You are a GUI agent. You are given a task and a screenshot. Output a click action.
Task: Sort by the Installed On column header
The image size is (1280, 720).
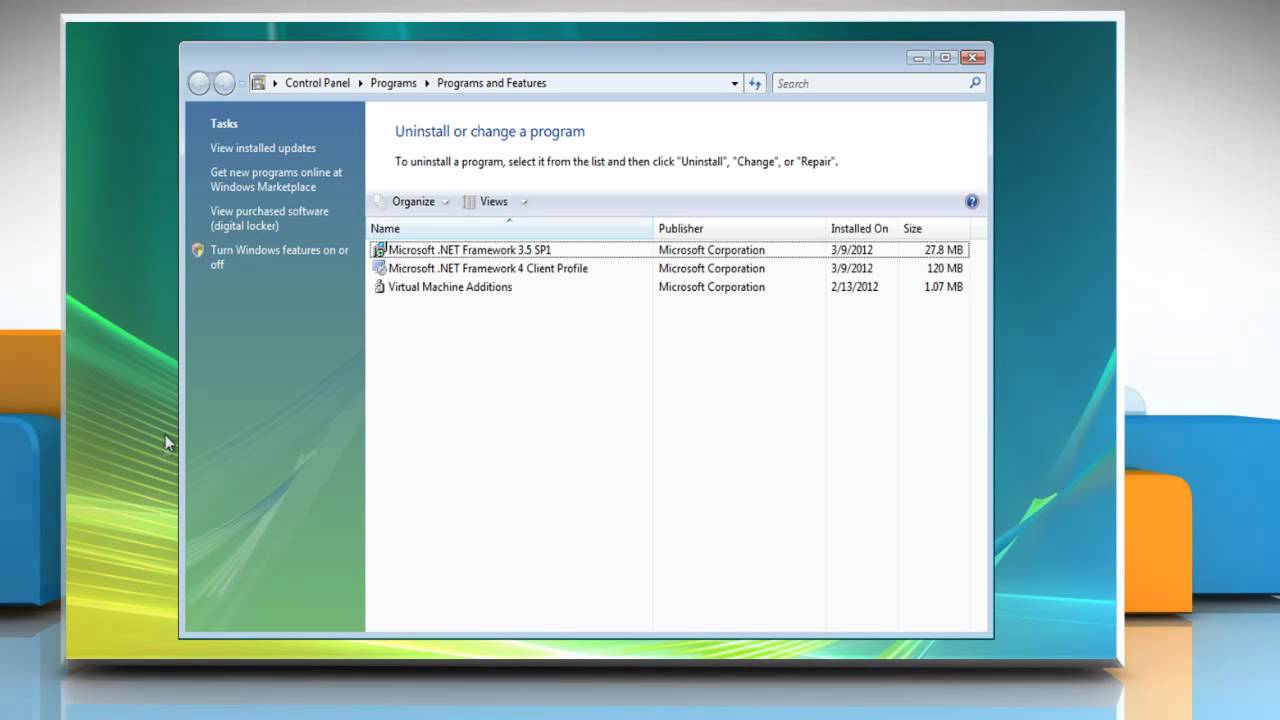(x=862, y=229)
